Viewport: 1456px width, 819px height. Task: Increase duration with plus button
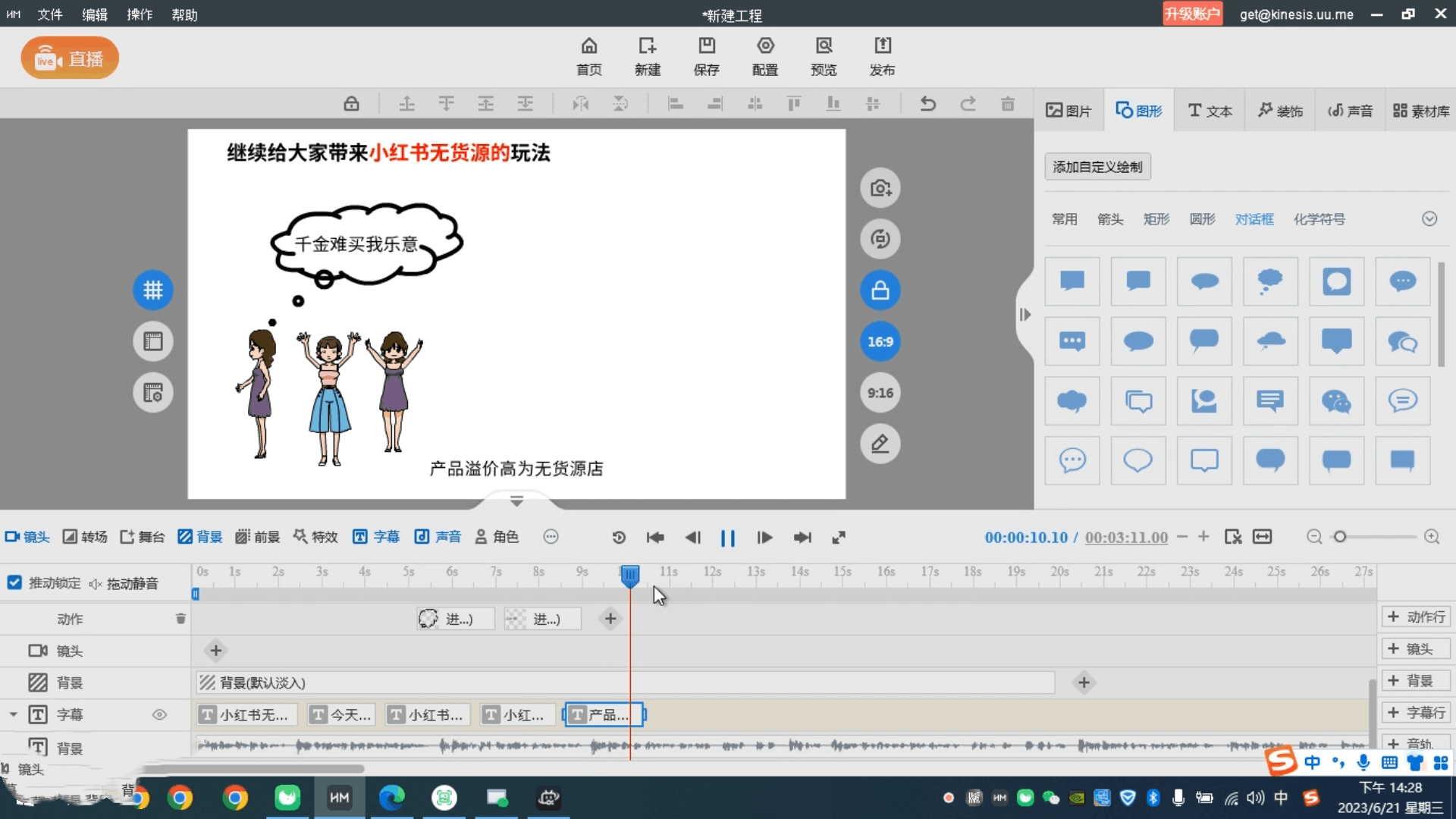(x=1203, y=537)
